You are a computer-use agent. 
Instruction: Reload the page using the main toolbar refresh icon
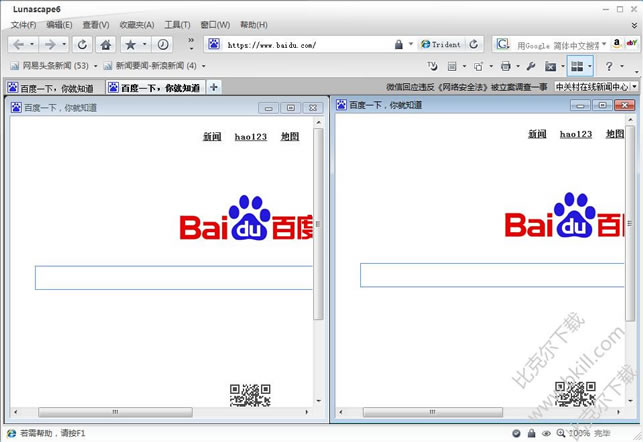(x=82, y=44)
